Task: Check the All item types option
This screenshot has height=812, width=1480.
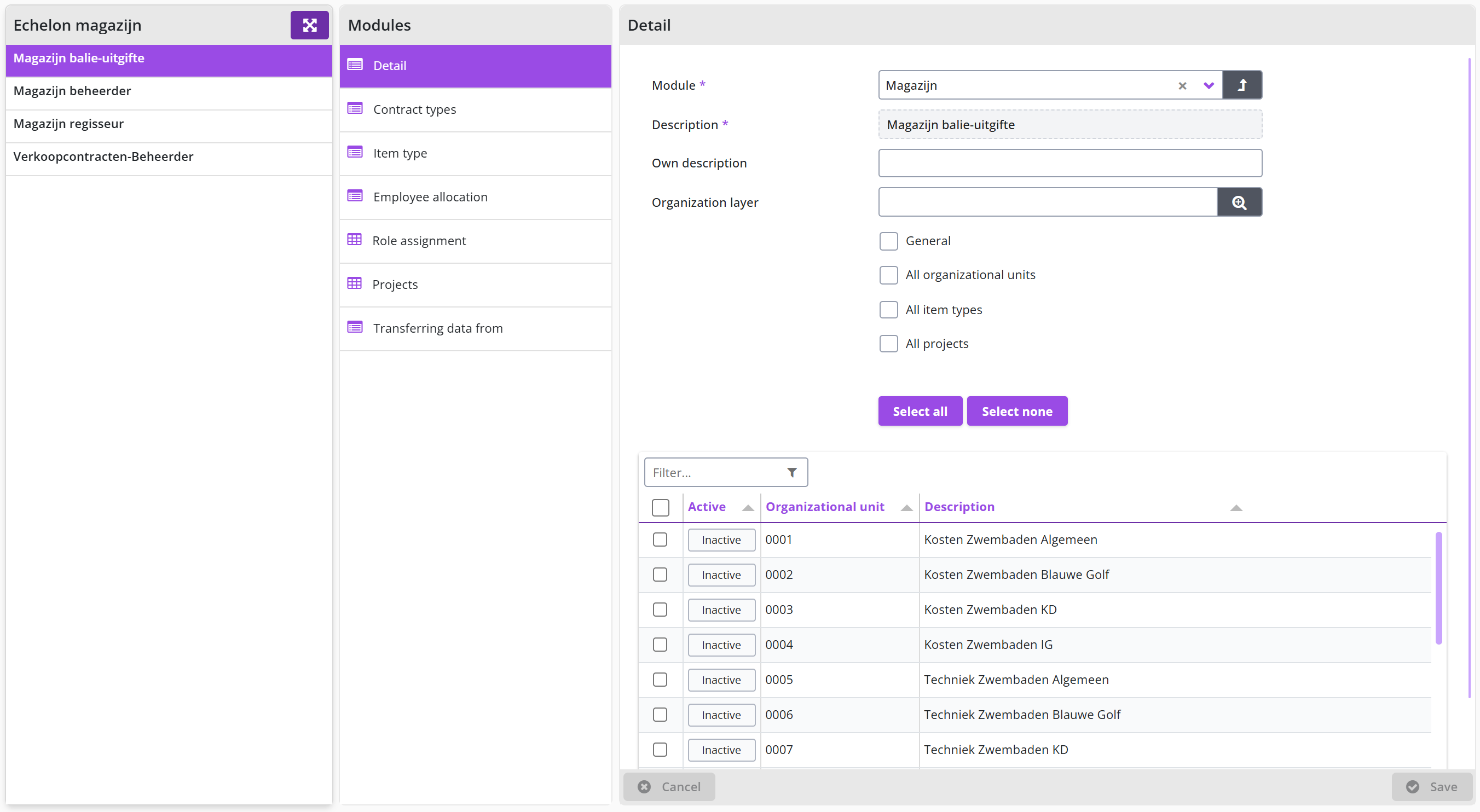Action: click(x=888, y=310)
